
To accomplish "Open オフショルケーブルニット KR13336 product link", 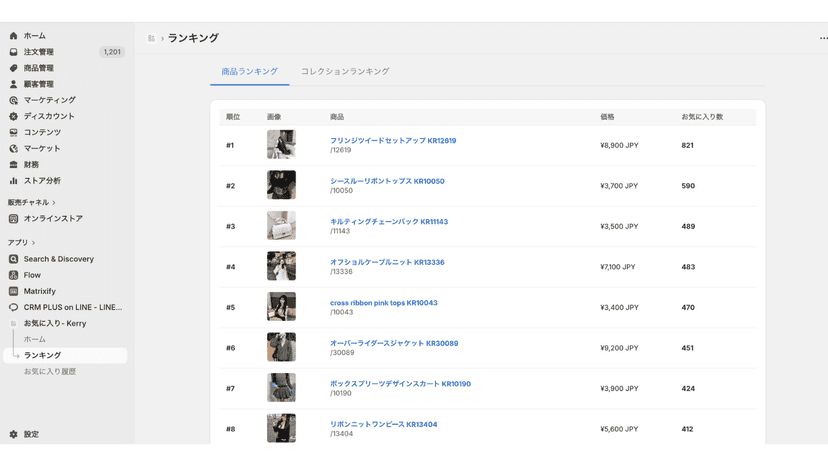I will [x=387, y=262].
